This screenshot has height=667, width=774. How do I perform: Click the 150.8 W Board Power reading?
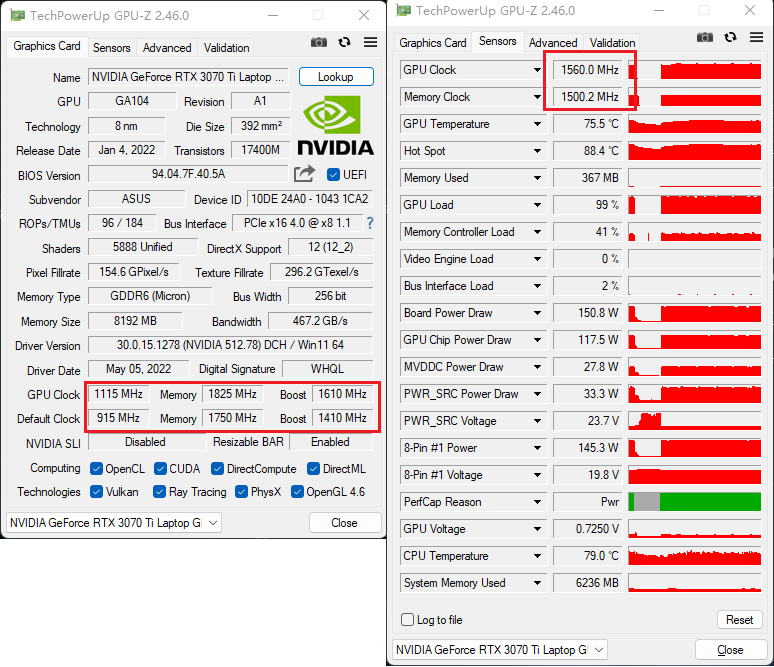[x=587, y=313]
